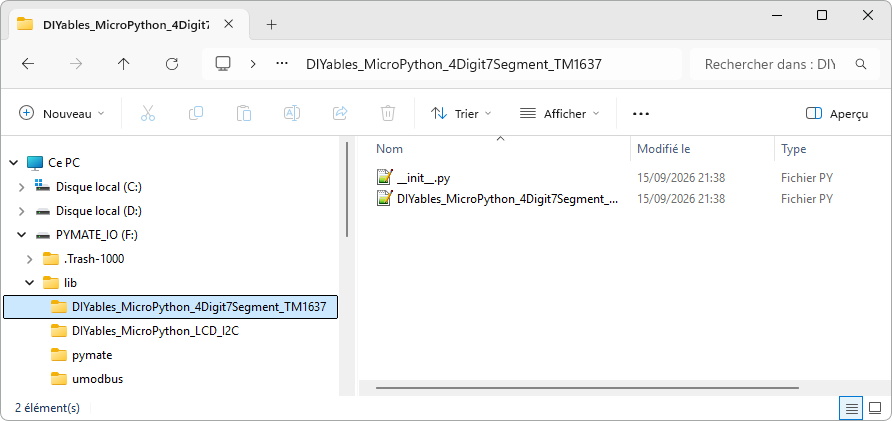892x421 pixels.
Task: Click the PYMATE_IO (F:) drive icon
Action: pyautogui.click(x=42, y=235)
